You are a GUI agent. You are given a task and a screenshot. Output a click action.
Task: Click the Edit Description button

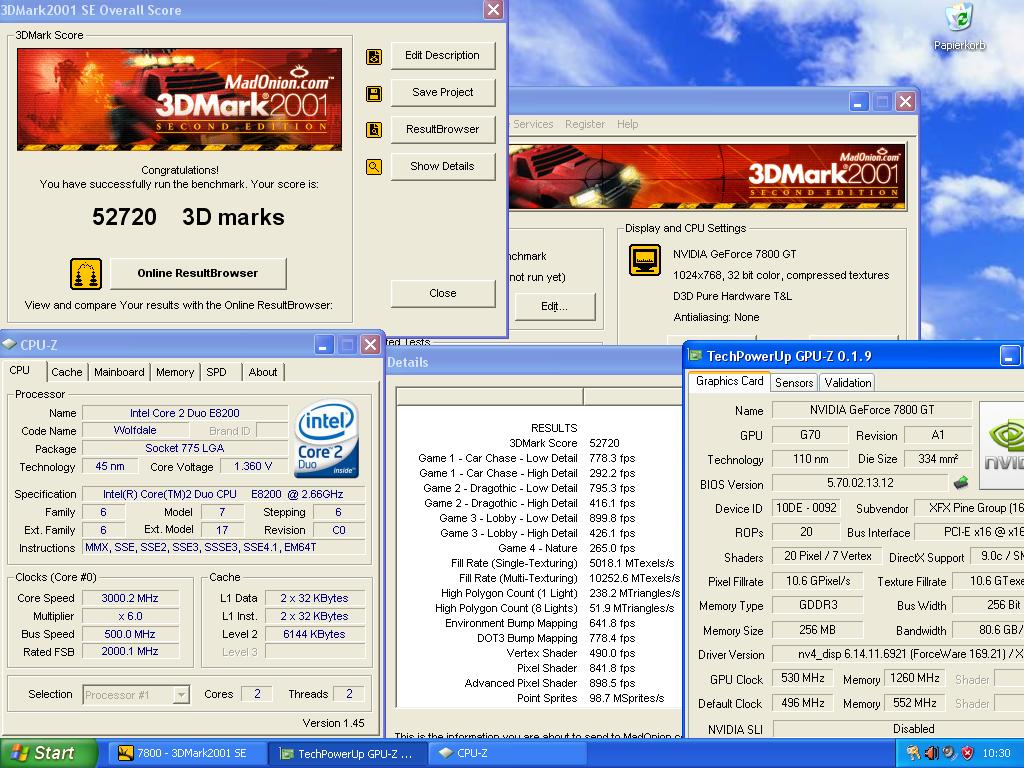[x=443, y=56]
